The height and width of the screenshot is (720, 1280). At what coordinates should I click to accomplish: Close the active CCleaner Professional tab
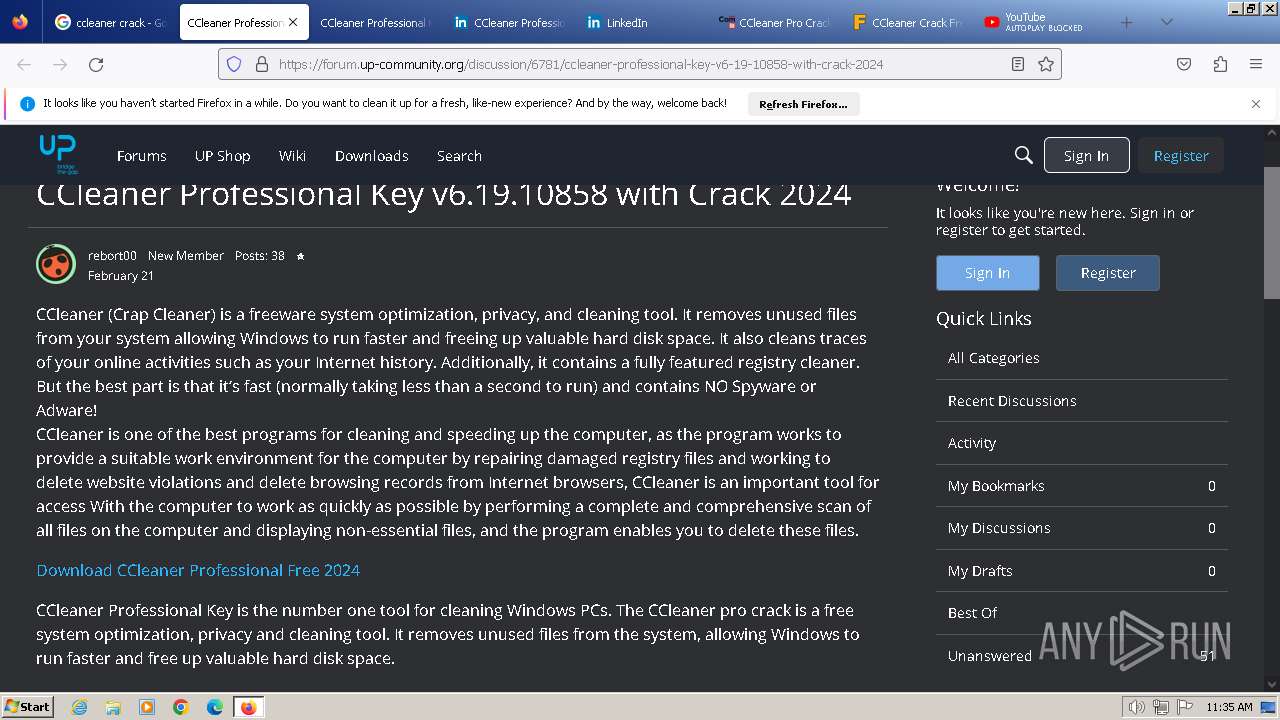pyautogui.click(x=293, y=22)
